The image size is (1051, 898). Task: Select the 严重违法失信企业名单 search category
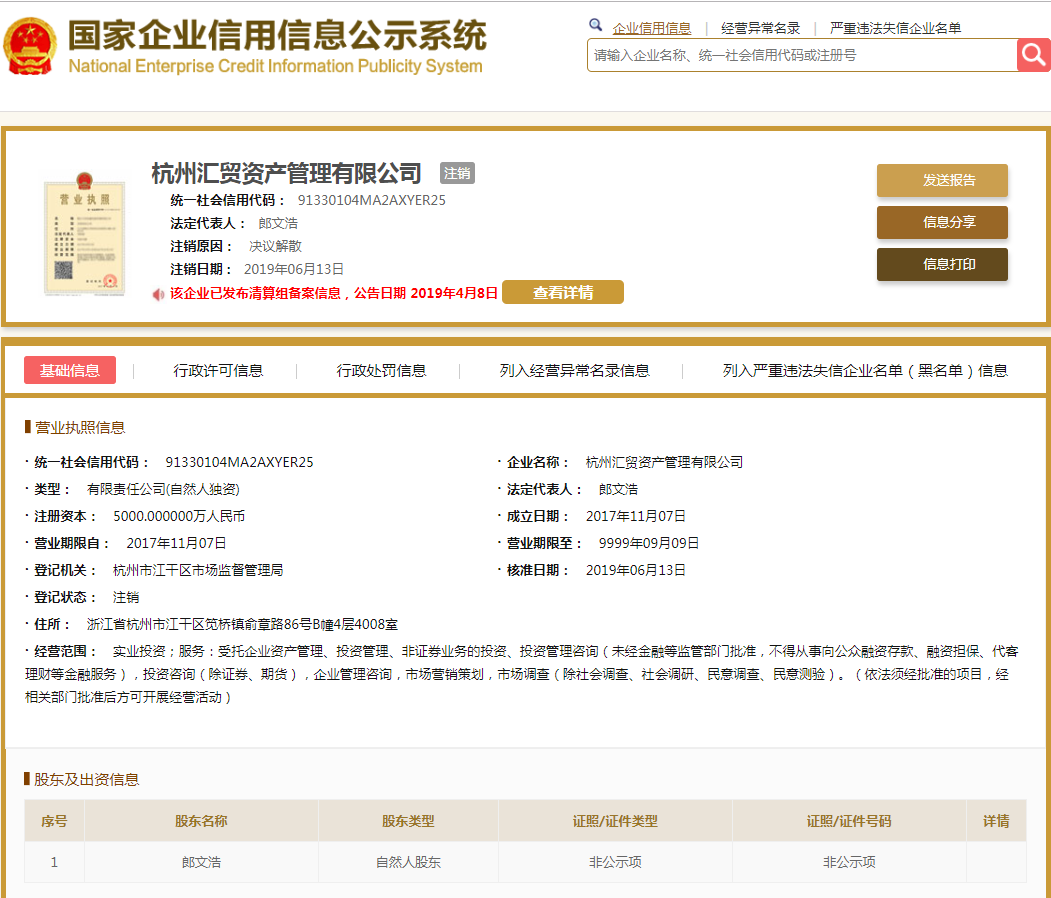point(895,28)
